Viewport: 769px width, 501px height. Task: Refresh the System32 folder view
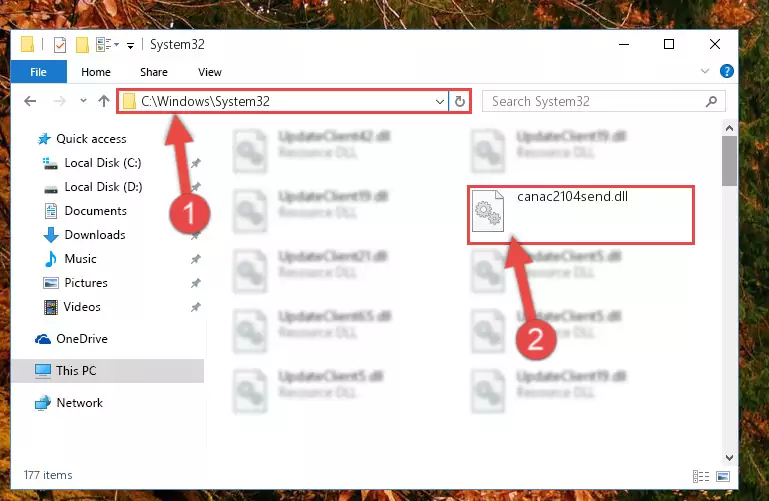tap(460, 101)
